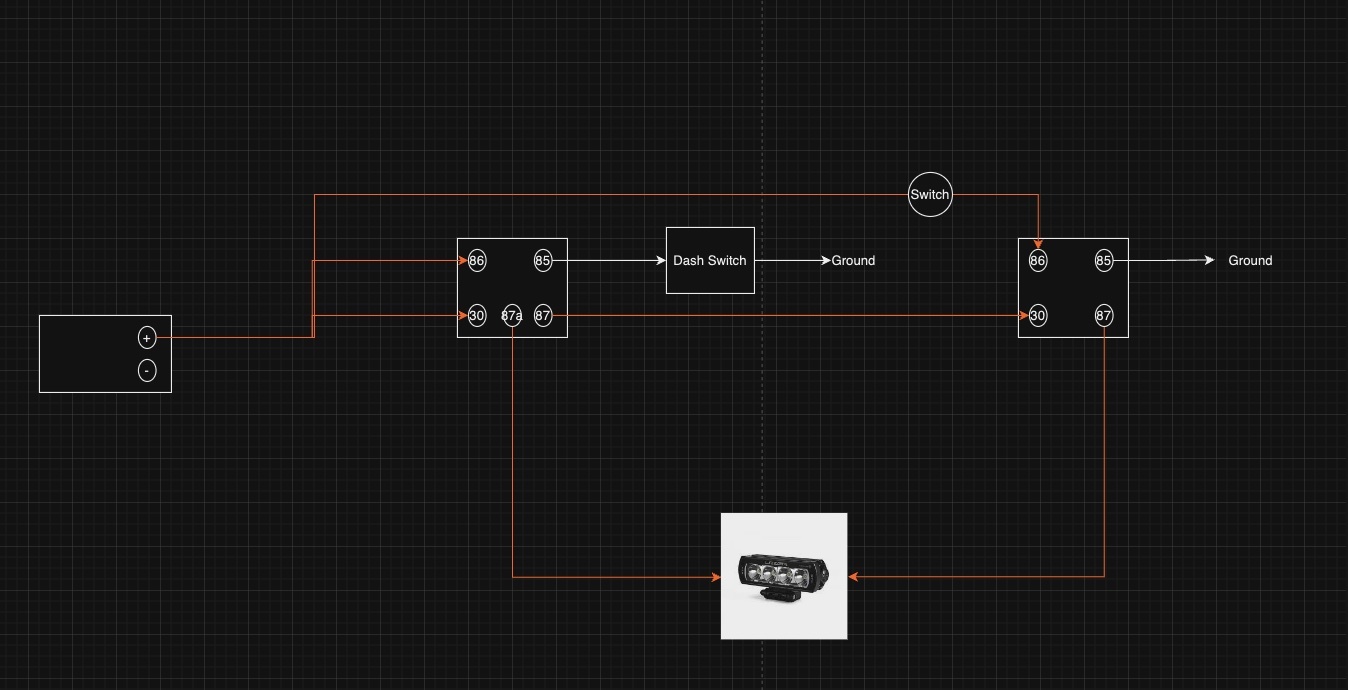Viewport: 1348px width, 690px height.
Task: Click the Ground label after Dash Switch
Action: [x=853, y=261]
